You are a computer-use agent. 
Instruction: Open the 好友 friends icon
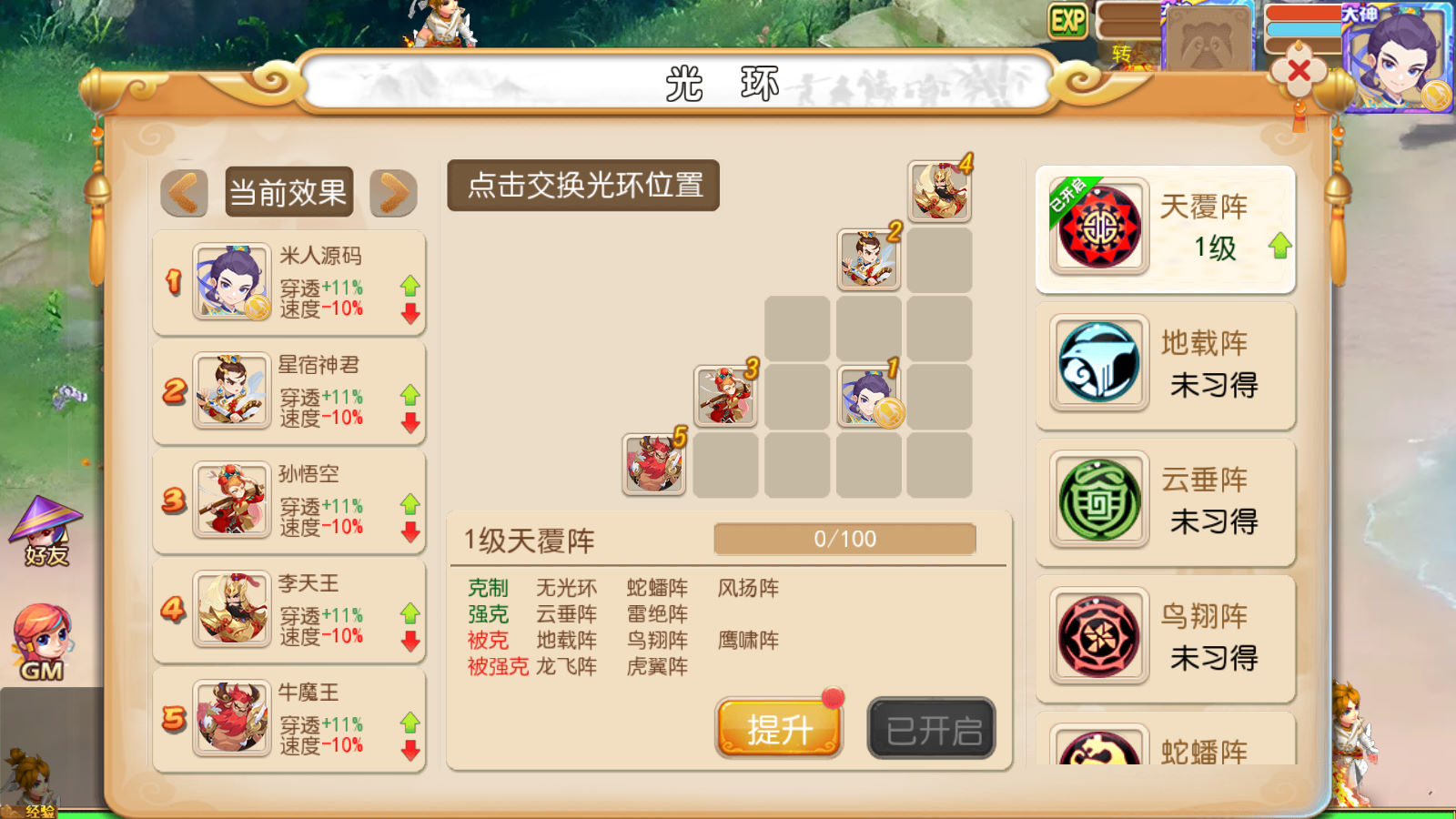click(x=45, y=531)
